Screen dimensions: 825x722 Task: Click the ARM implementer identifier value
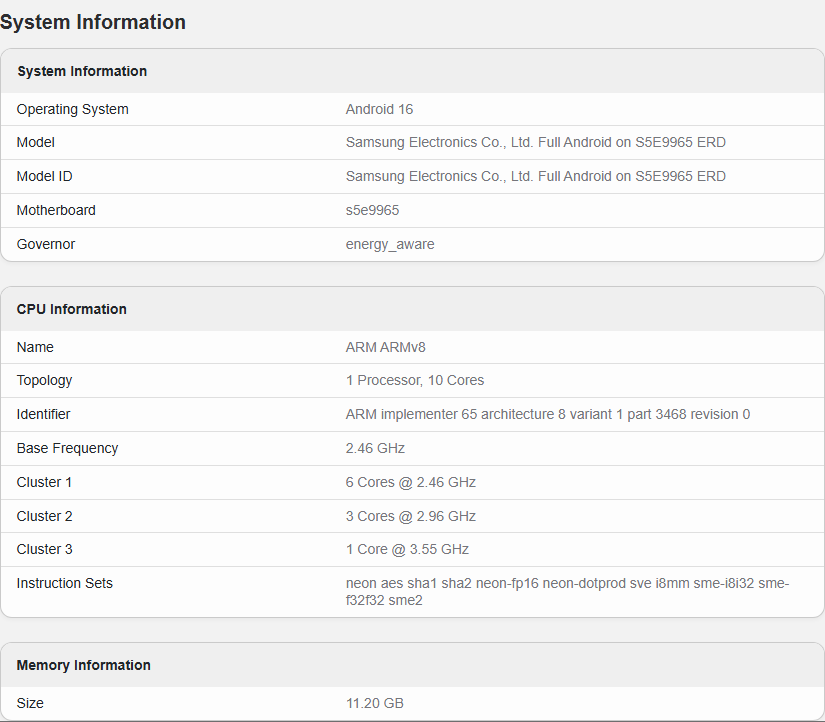tap(547, 414)
